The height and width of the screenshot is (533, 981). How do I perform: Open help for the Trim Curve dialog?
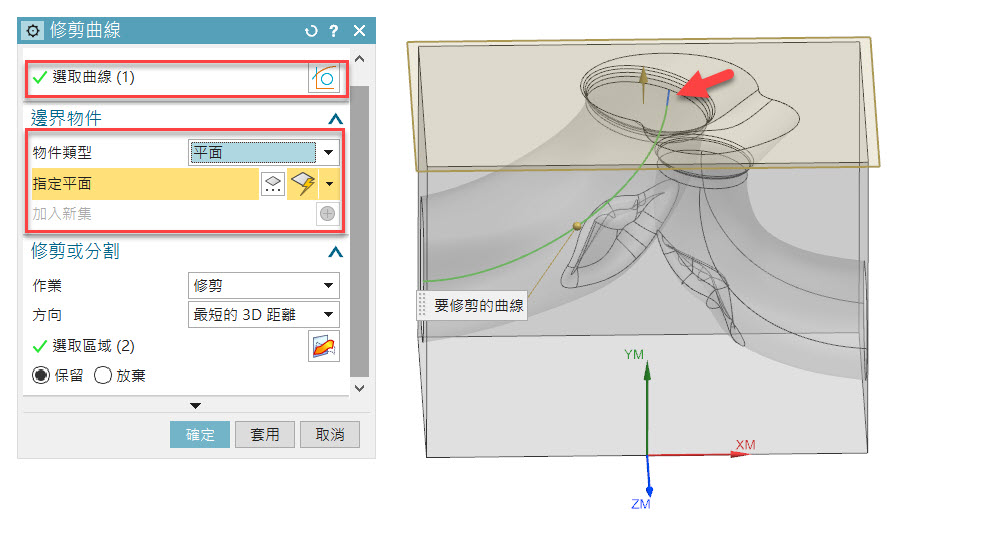pyautogui.click(x=333, y=31)
